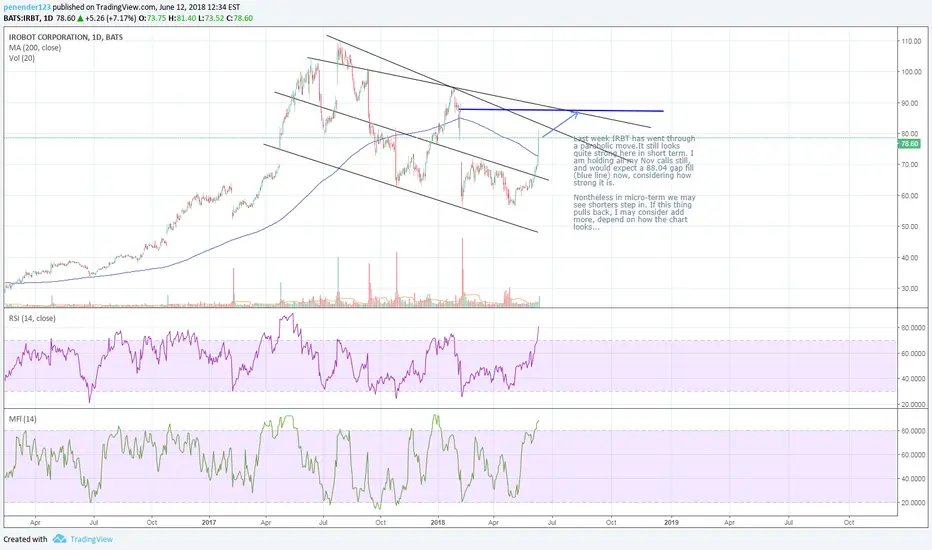Click the 50.00 price axis label

pos(911,227)
